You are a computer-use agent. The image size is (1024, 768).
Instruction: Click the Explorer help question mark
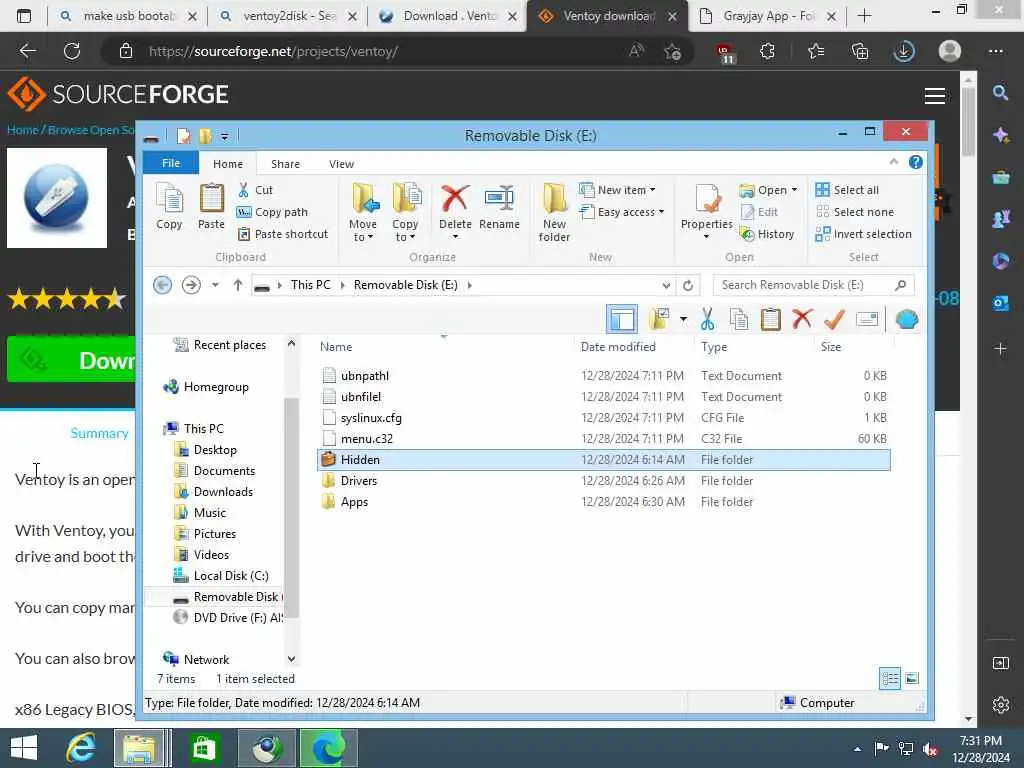point(916,162)
